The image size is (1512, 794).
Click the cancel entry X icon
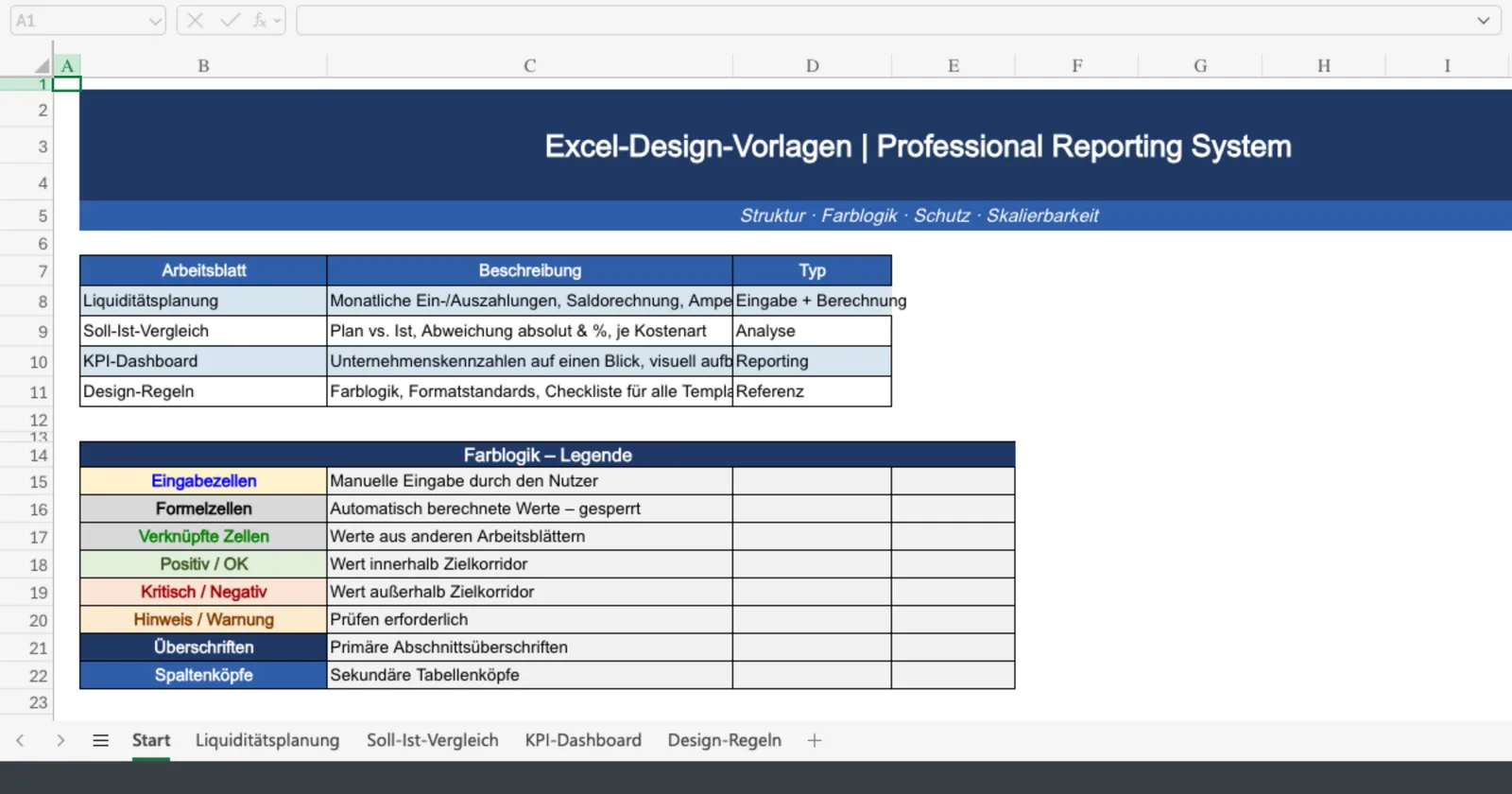[195, 21]
